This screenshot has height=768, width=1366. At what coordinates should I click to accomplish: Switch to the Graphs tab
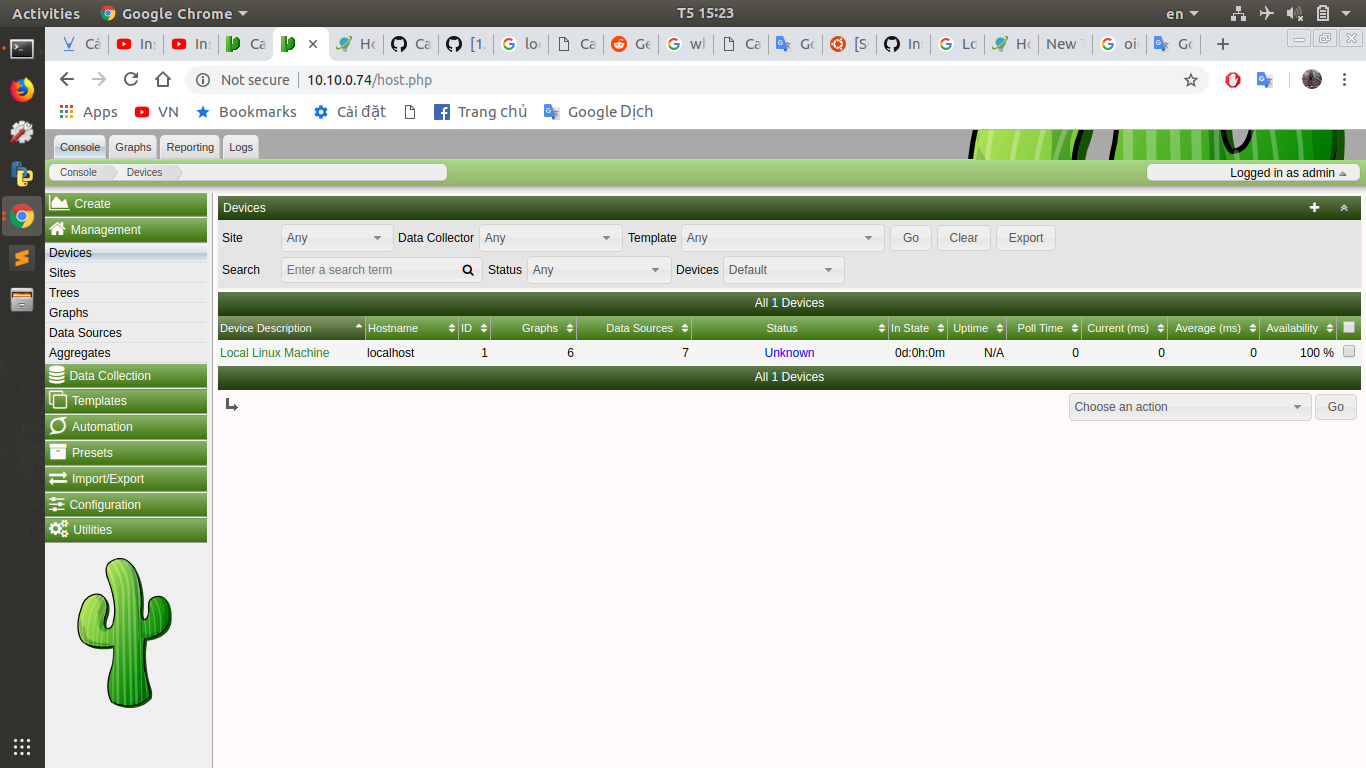pos(133,147)
